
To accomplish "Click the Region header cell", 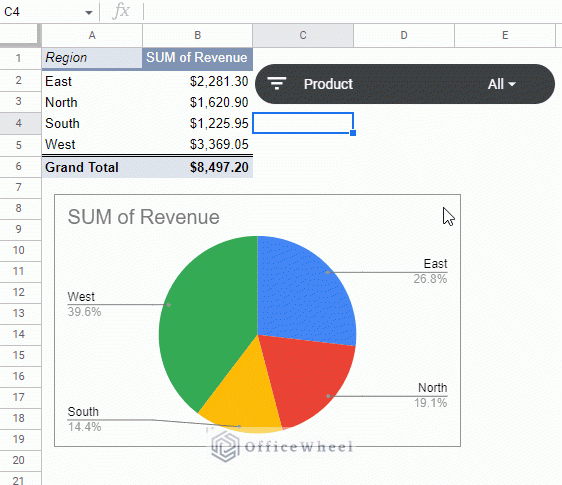I will click(x=92, y=58).
